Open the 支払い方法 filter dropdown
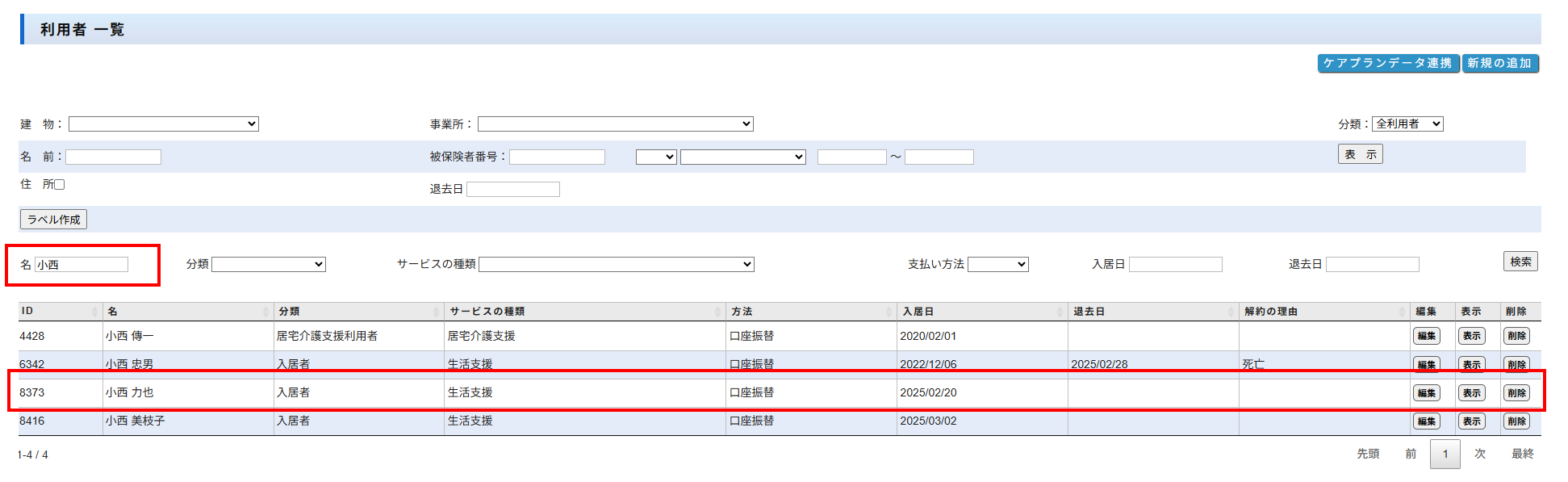The width and height of the screenshot is (1568, 482). (x=997, y=265)
